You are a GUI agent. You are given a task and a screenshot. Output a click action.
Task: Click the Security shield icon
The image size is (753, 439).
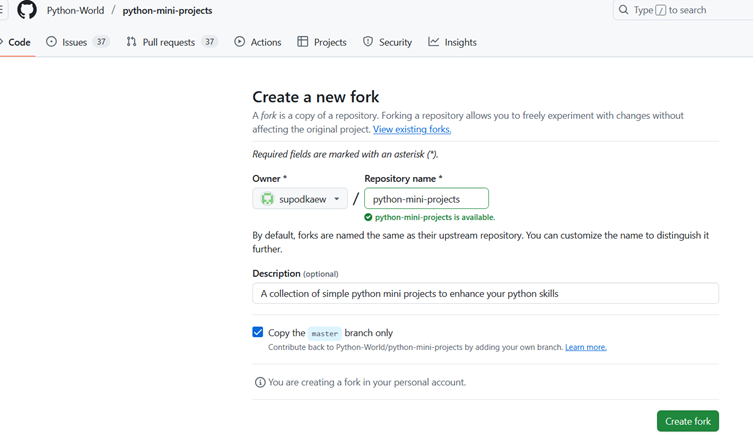(368, 42)
